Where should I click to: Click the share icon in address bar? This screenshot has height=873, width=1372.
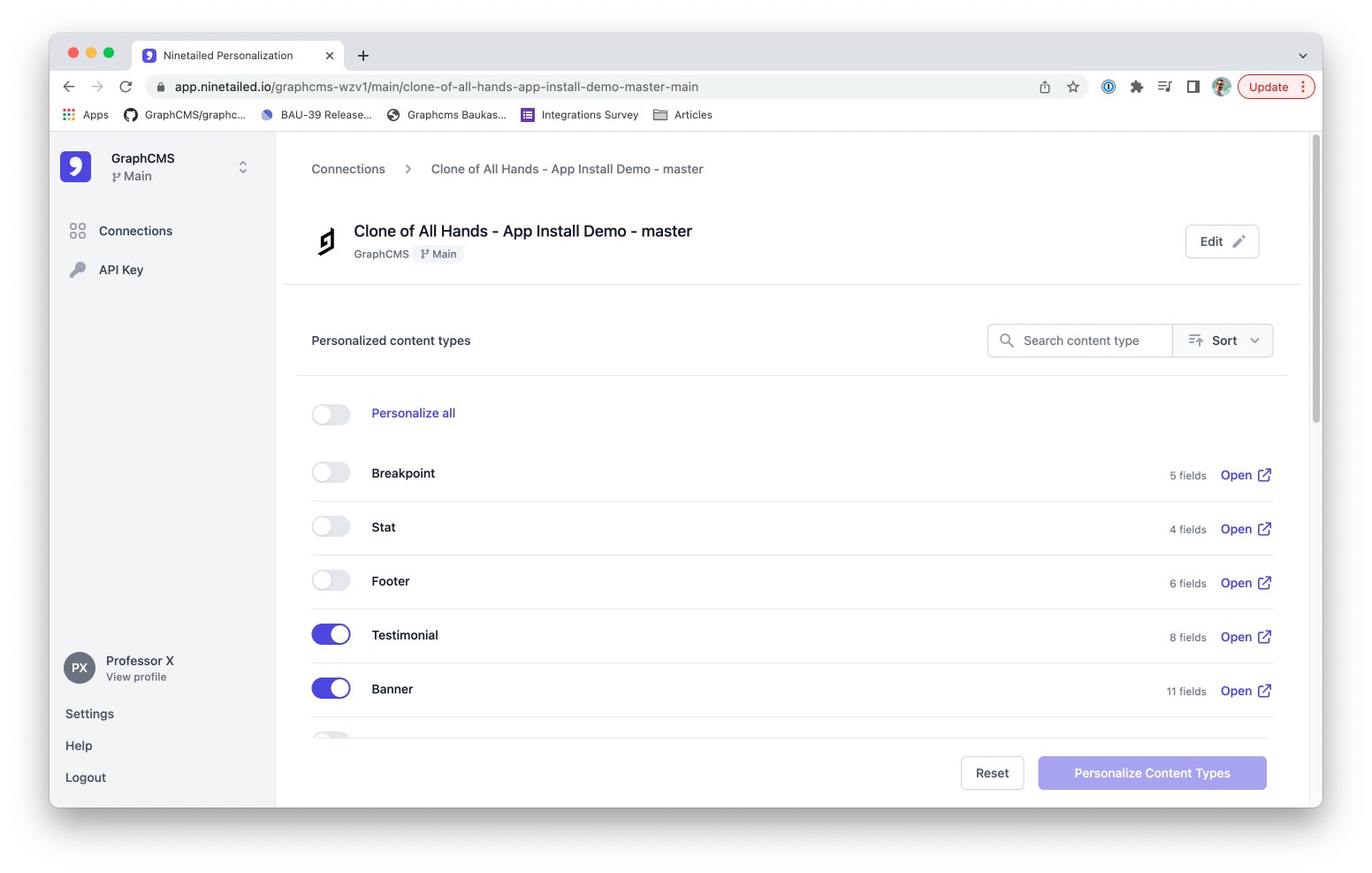[1045, 87]
